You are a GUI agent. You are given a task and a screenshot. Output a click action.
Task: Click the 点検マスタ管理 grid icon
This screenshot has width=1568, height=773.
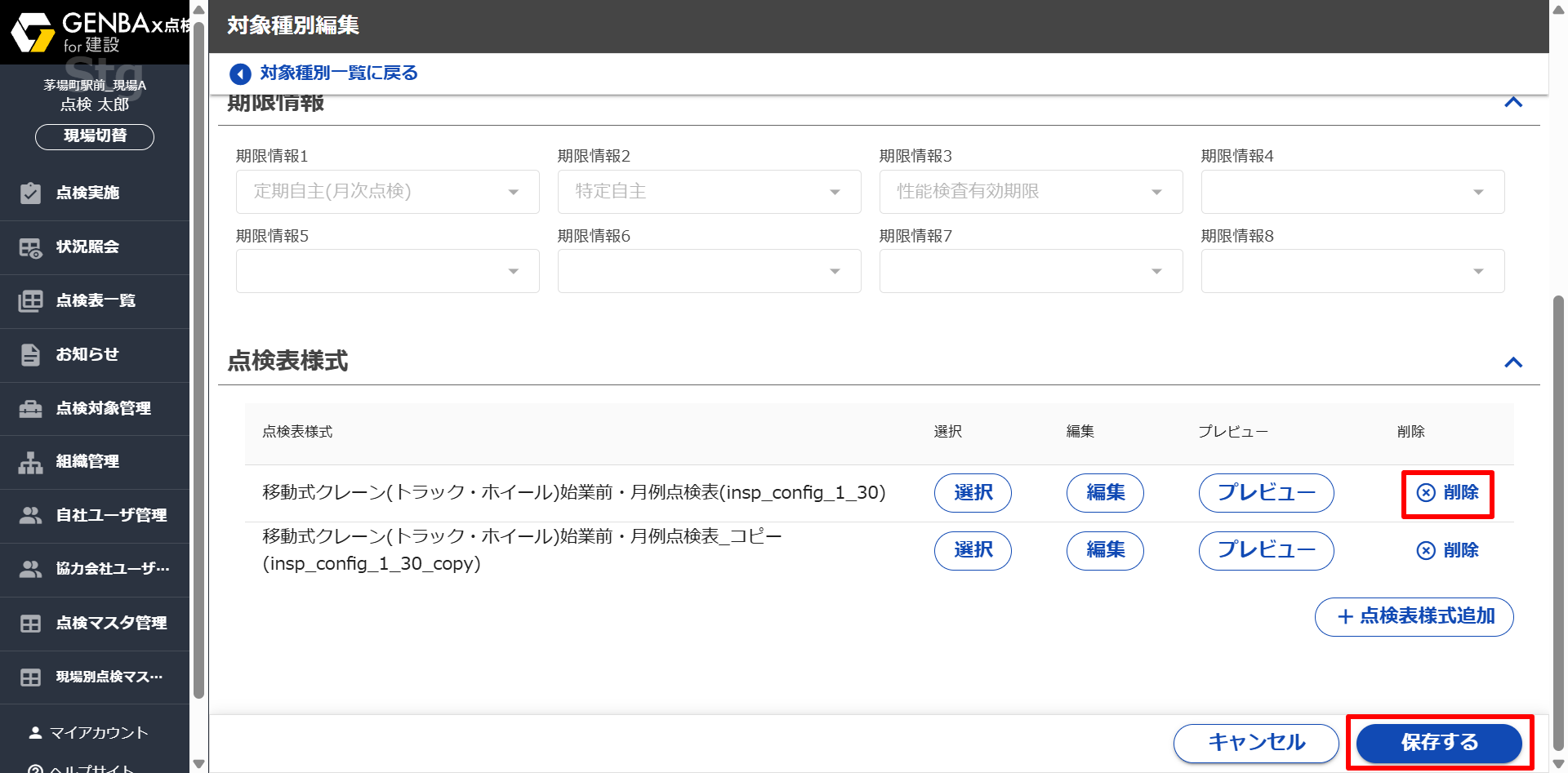click(30, 624)
